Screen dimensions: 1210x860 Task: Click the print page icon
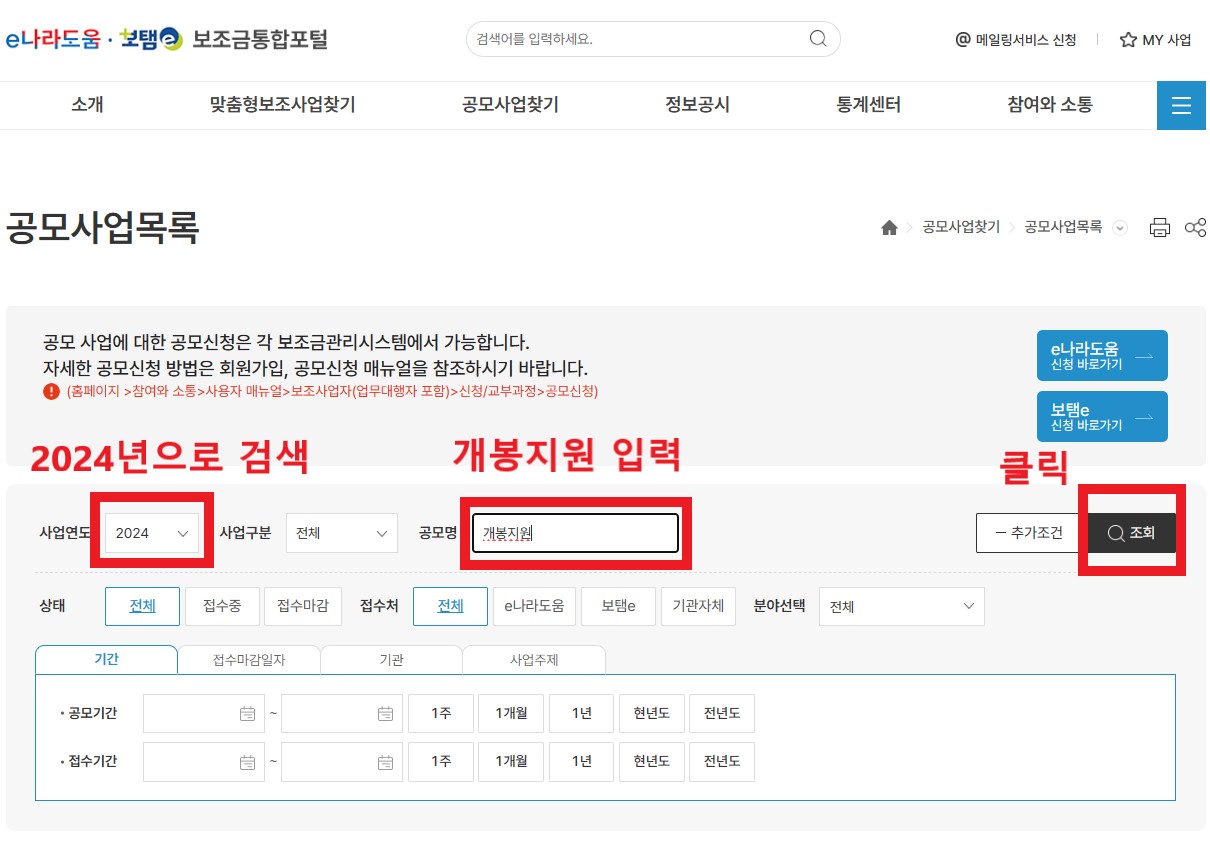pyautogui.click(x=1160, y=227)
